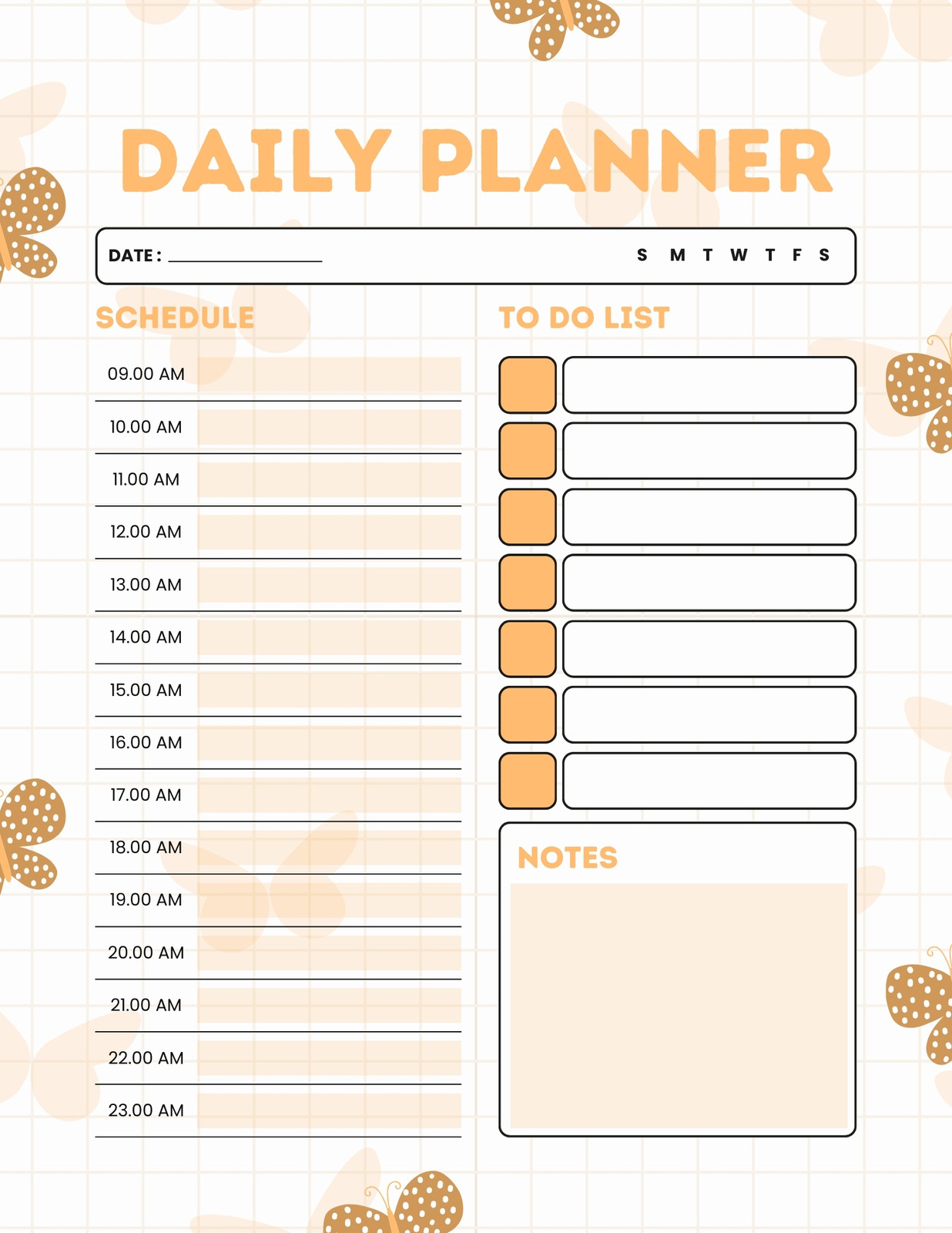Select the W weekday letter
The height and width of the screenshot is (1233, 952).
[739, 255]
